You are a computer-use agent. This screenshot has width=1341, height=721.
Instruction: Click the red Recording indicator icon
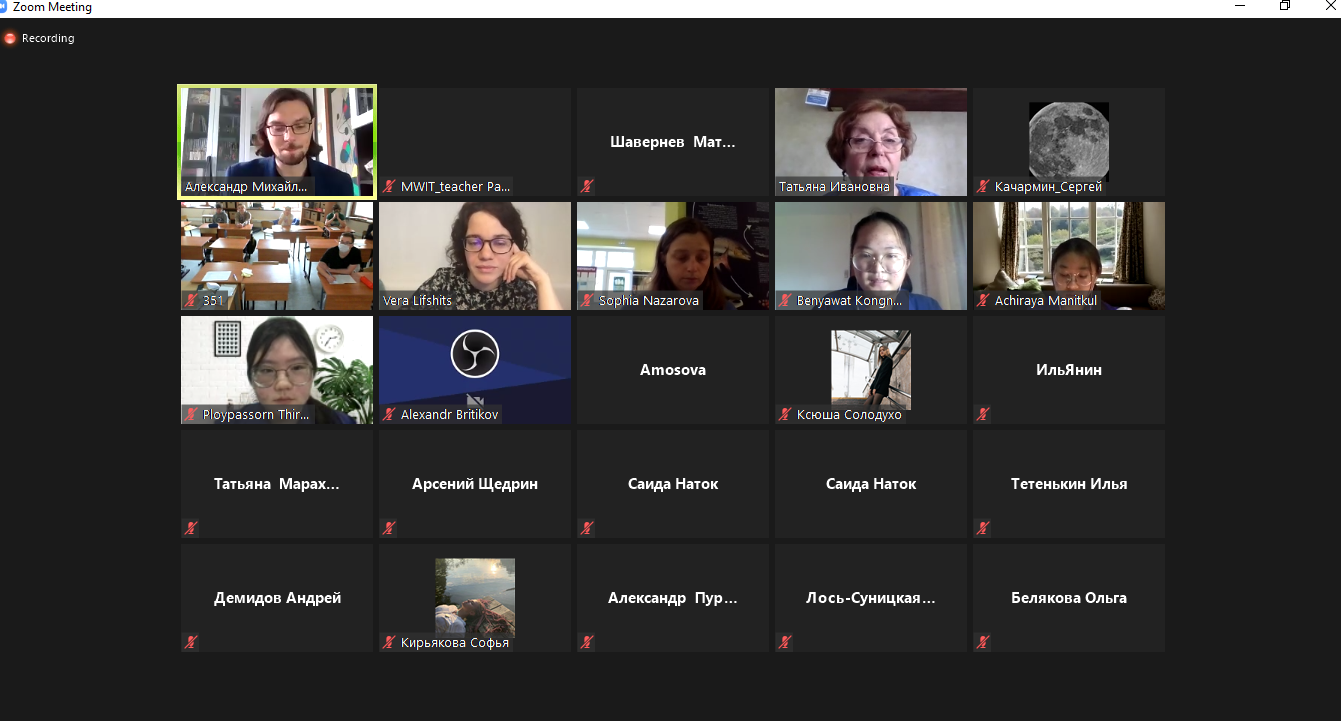[10, 39]
